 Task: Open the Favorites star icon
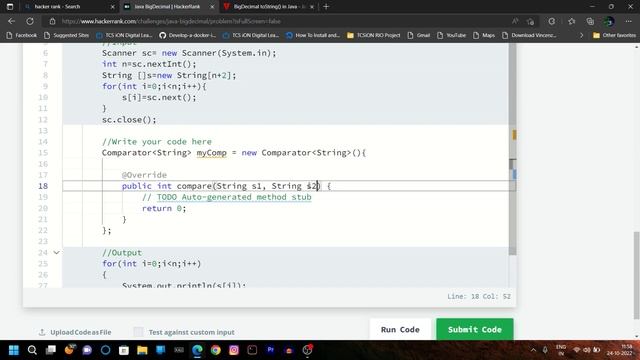pyautogui.click(x=571, y=21)
